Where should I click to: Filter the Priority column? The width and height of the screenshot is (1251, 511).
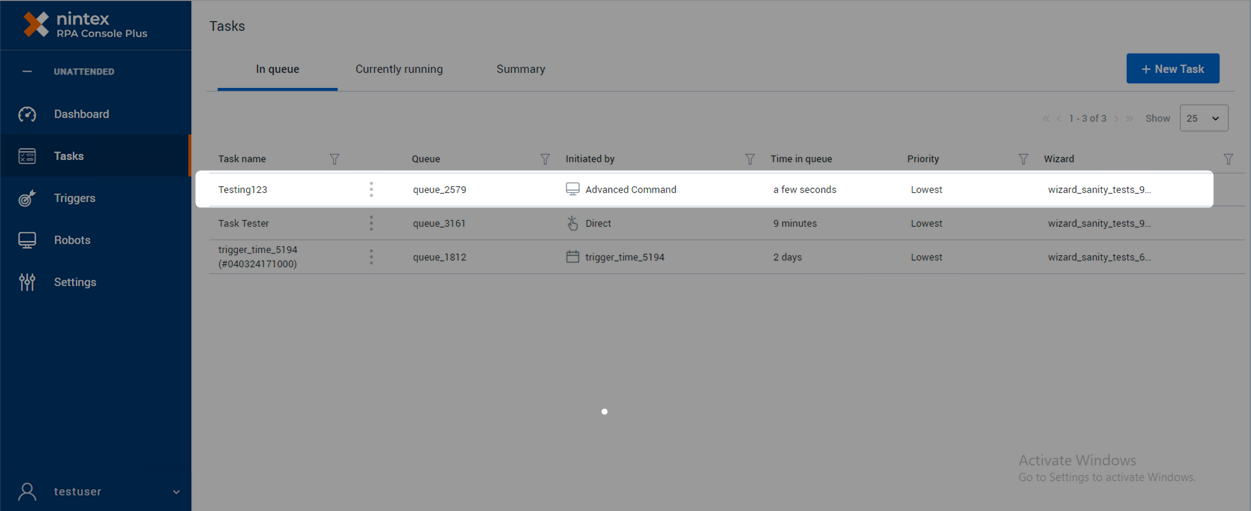coord(1023,159)
